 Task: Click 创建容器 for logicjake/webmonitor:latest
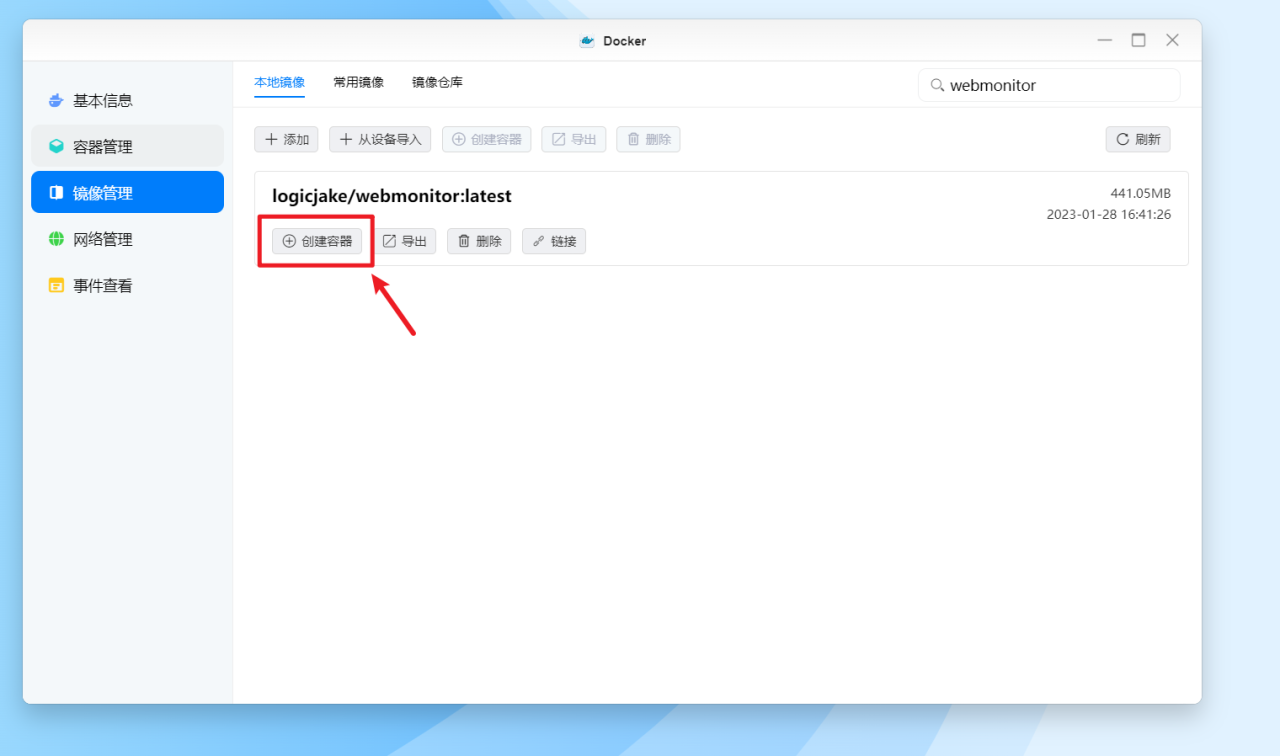[318, 241]
